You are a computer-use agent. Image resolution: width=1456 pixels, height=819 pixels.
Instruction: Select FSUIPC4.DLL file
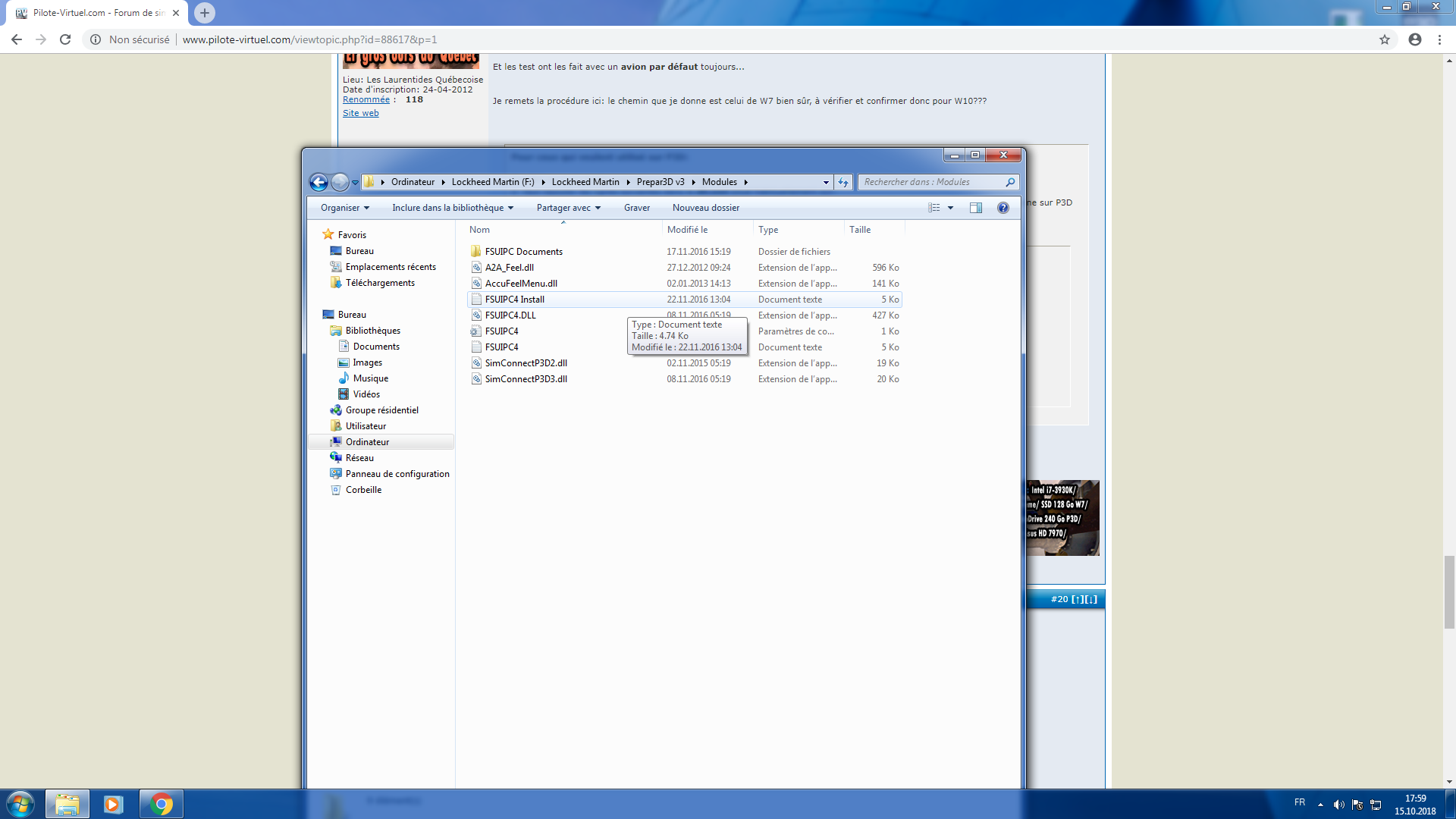tap(510, 315)
